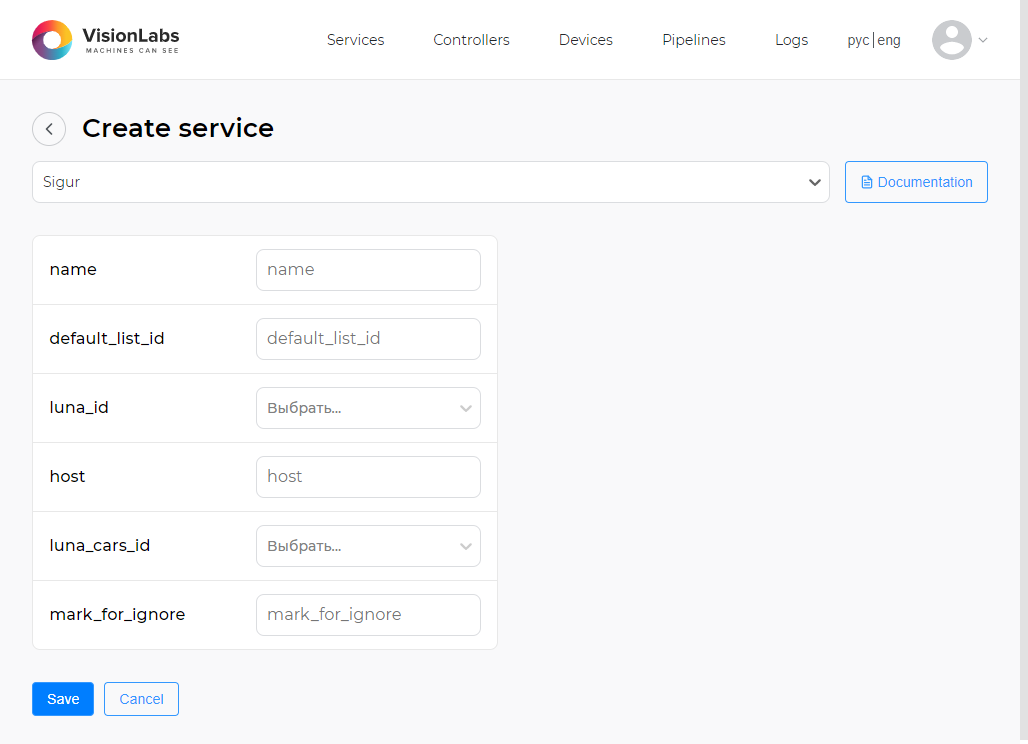This screenshot has width=1028, height=744.
Task: Switch language to eng
Action: [889, 41]
